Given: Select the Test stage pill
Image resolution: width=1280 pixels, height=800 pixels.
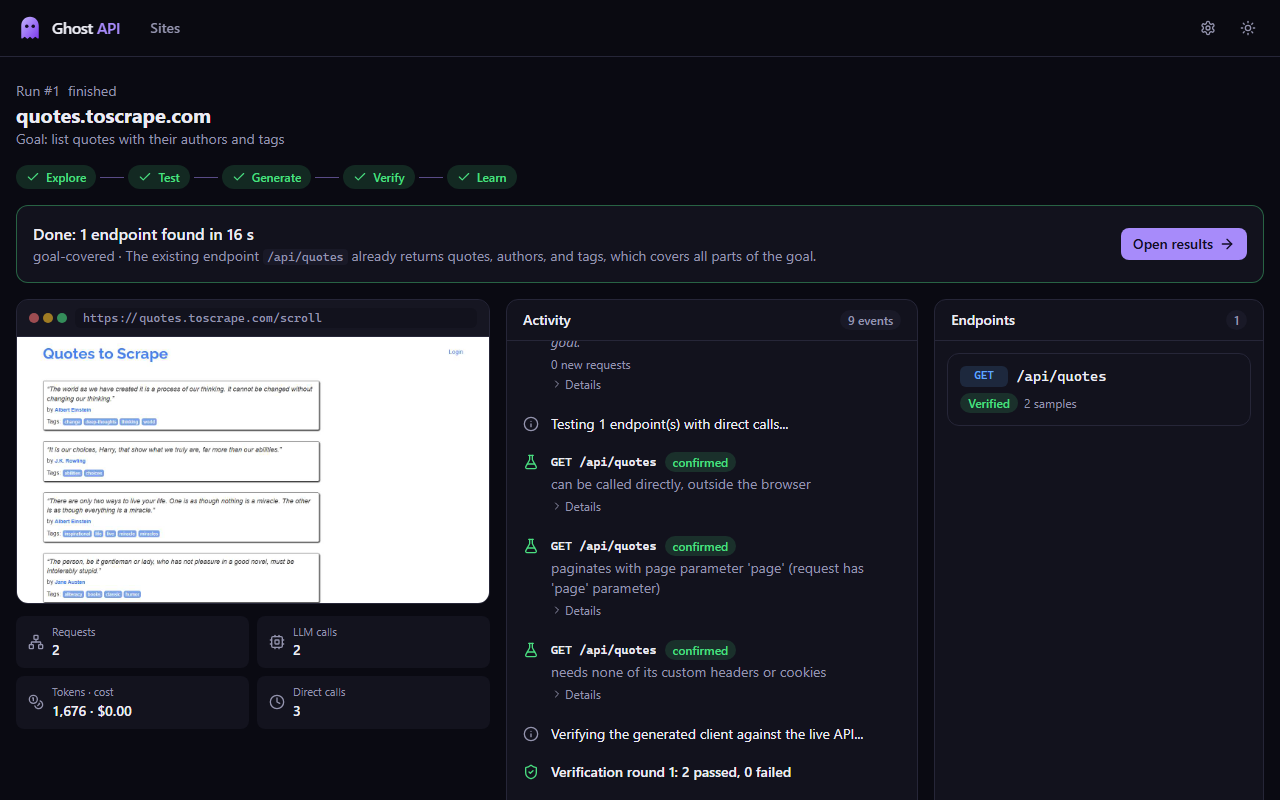Looking at the screenshot, I should tap(159, 177).
